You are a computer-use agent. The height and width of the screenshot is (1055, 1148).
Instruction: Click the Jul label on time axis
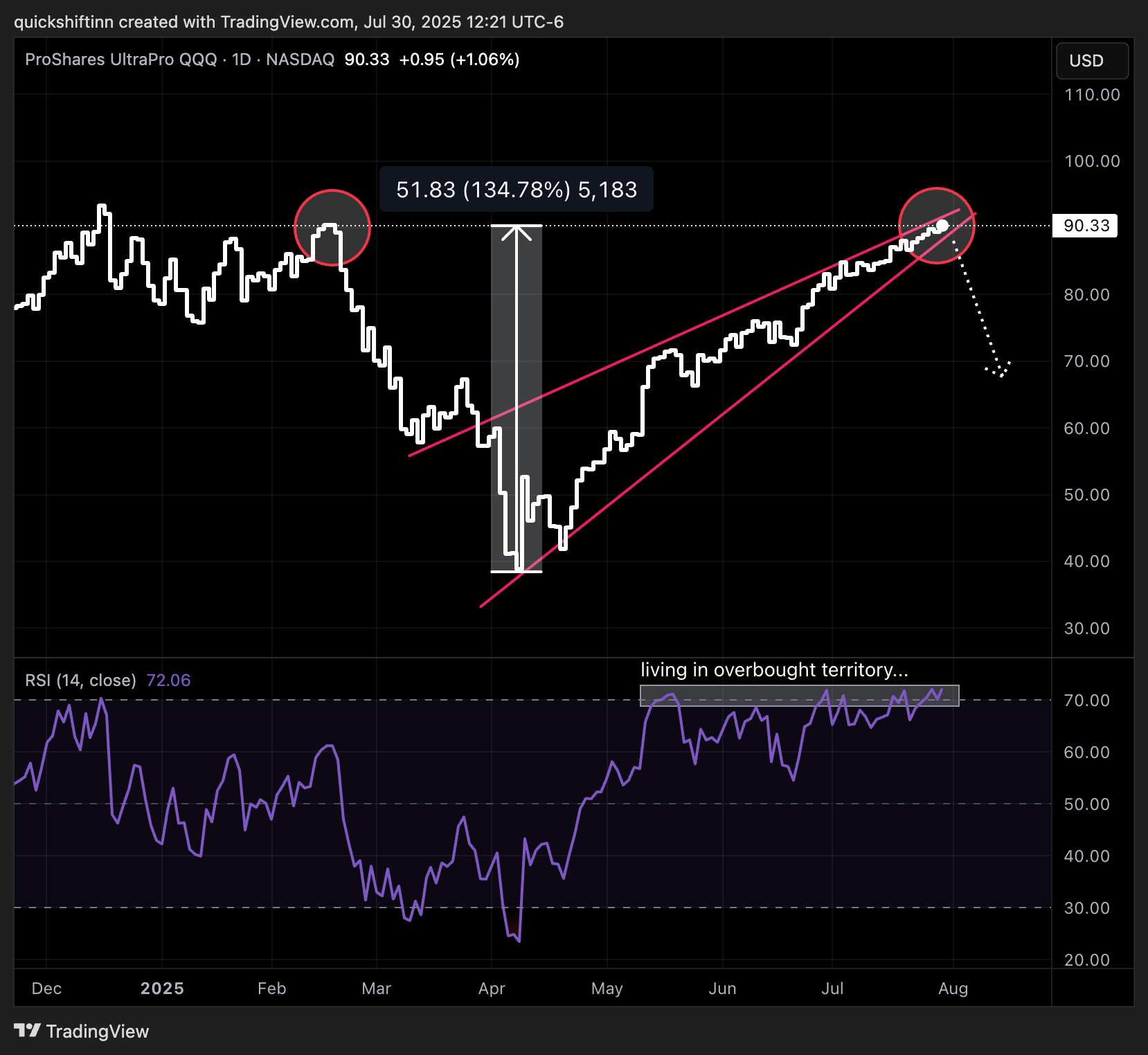tap(832, 989)
